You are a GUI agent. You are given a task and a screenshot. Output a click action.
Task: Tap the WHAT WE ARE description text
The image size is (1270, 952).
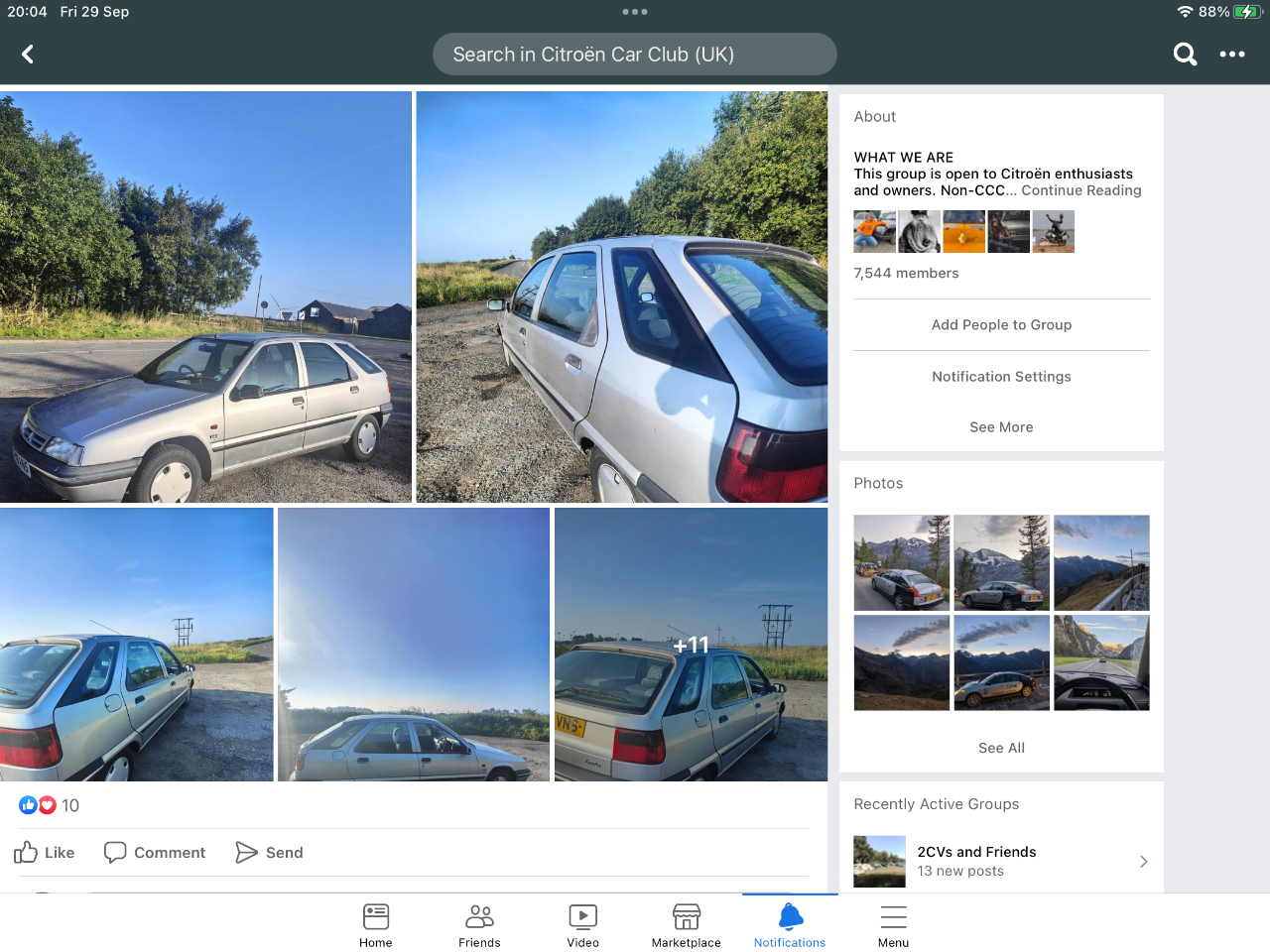[997, 174]
